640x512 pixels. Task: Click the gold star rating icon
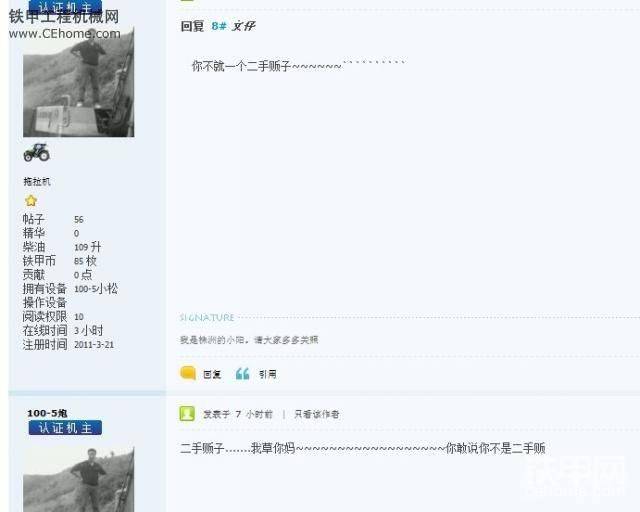click(31, 201)
